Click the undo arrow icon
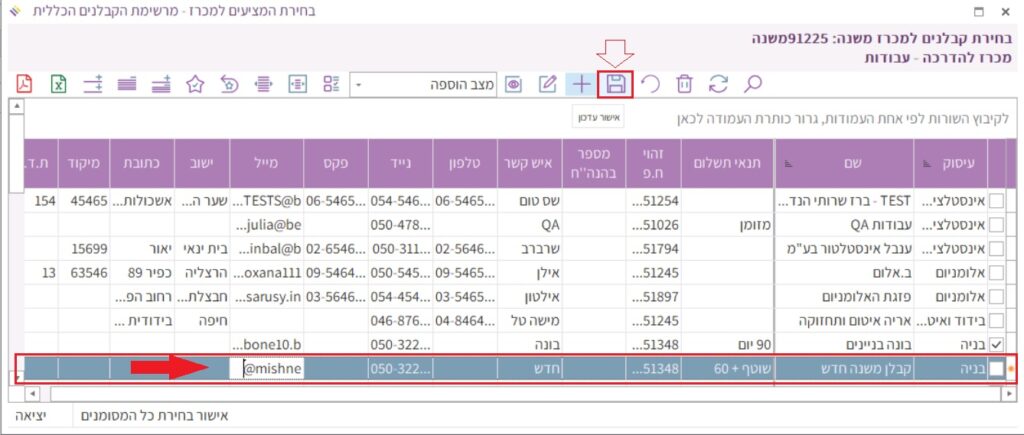Image resolution: width=1024 pixels, height=435 pixels. (x=650, y=84)
